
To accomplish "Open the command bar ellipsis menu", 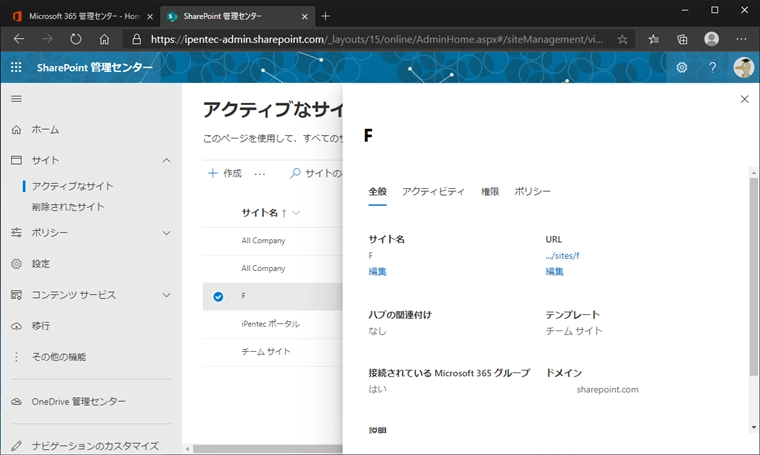I will (260, 173).
